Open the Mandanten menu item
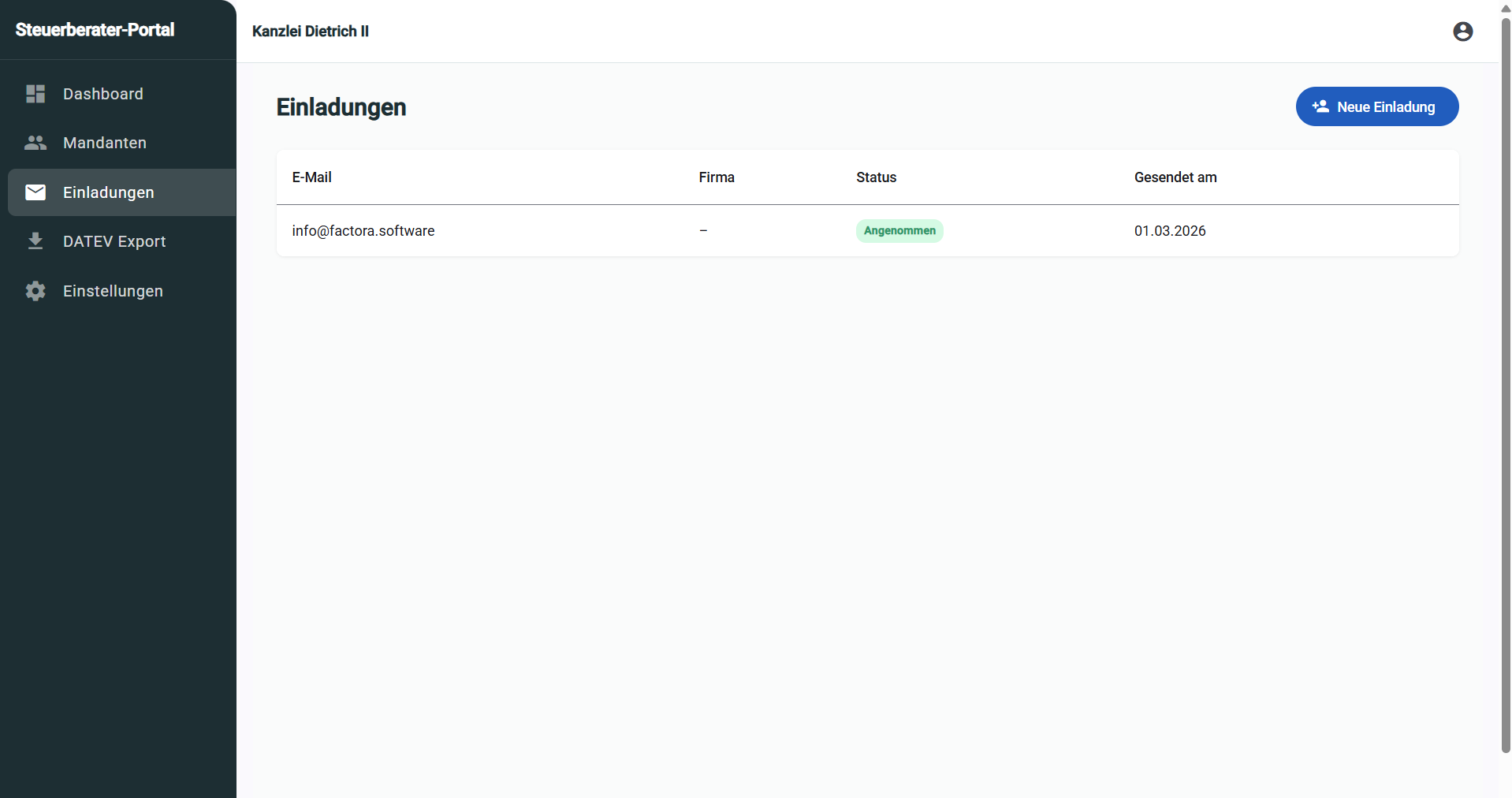The image size is (1512, 798). pyautogui.click(x=104, y=143)
